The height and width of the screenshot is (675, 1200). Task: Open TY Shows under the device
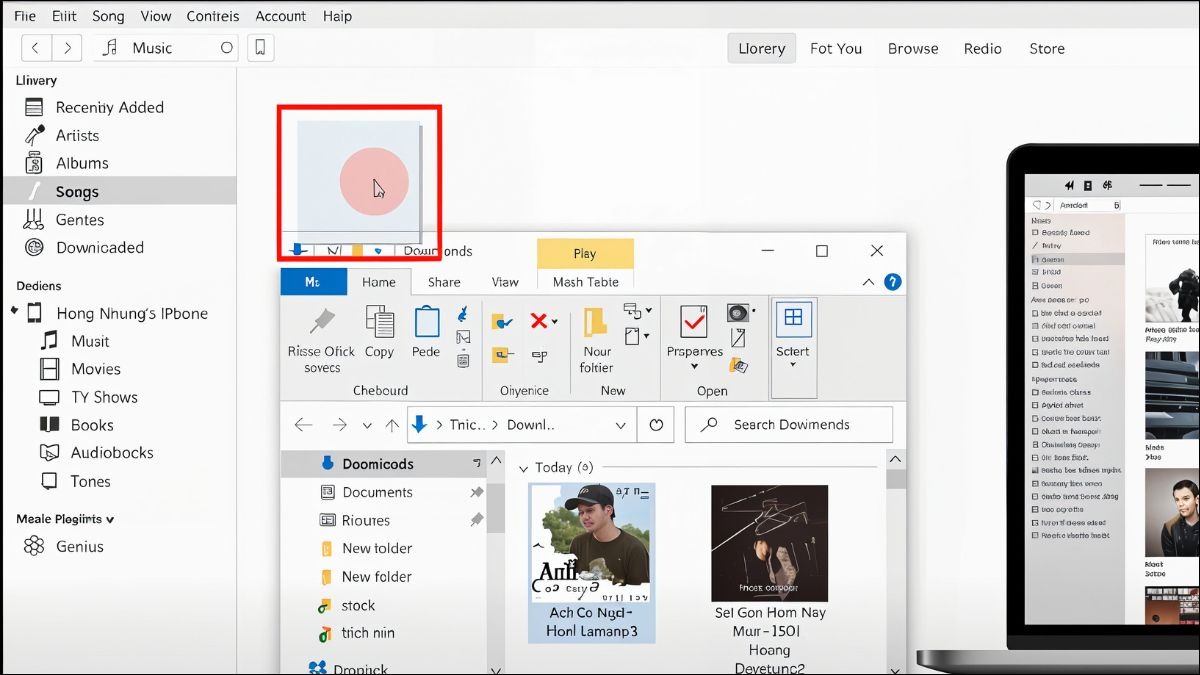pyautogui.click(x=104, y=397)
